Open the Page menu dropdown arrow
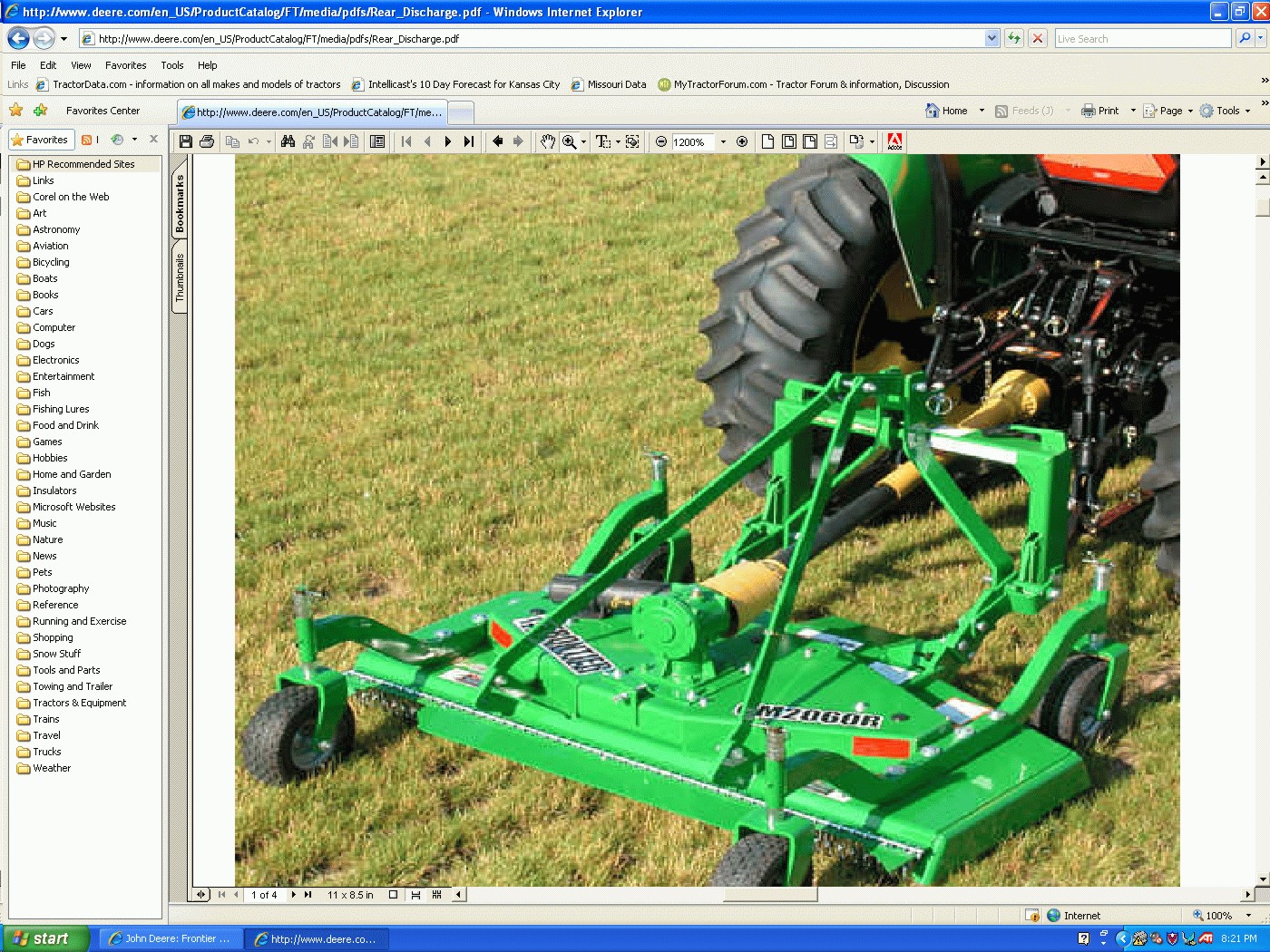Viewport: 1270px width, 952px height. click(x=1190, y=111)
